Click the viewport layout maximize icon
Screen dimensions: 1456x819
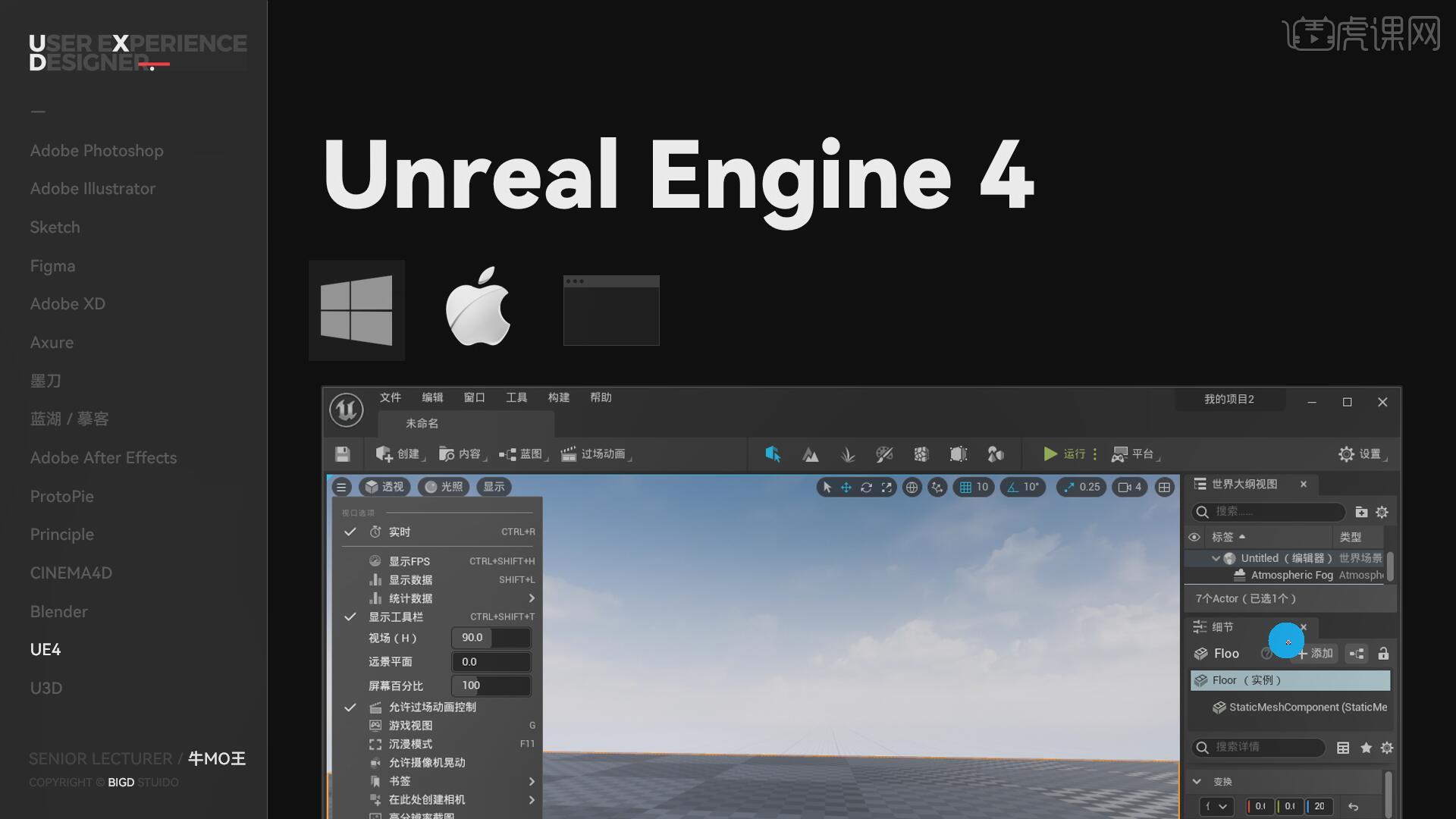click(1164, 488)
